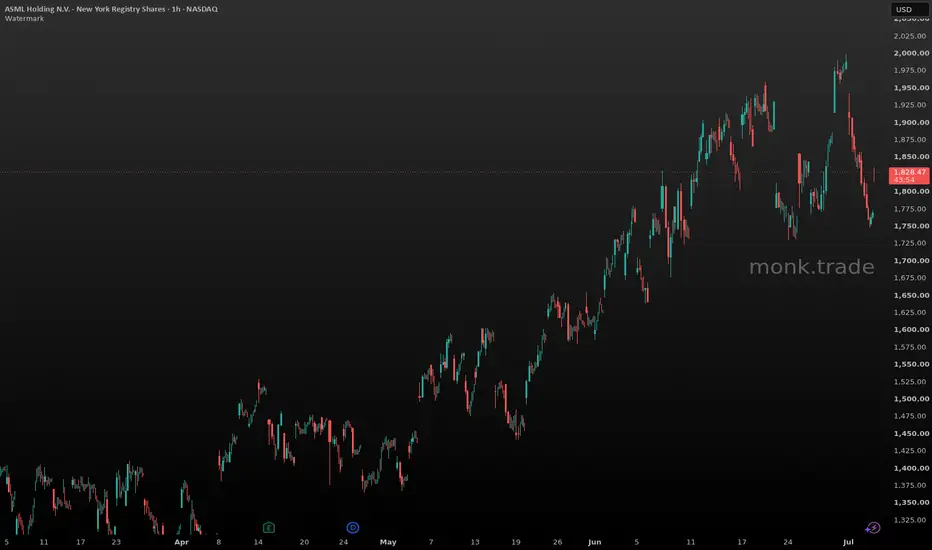
Task: Click the 1,425.00 price axis label
Action: [x=910, y=451]
